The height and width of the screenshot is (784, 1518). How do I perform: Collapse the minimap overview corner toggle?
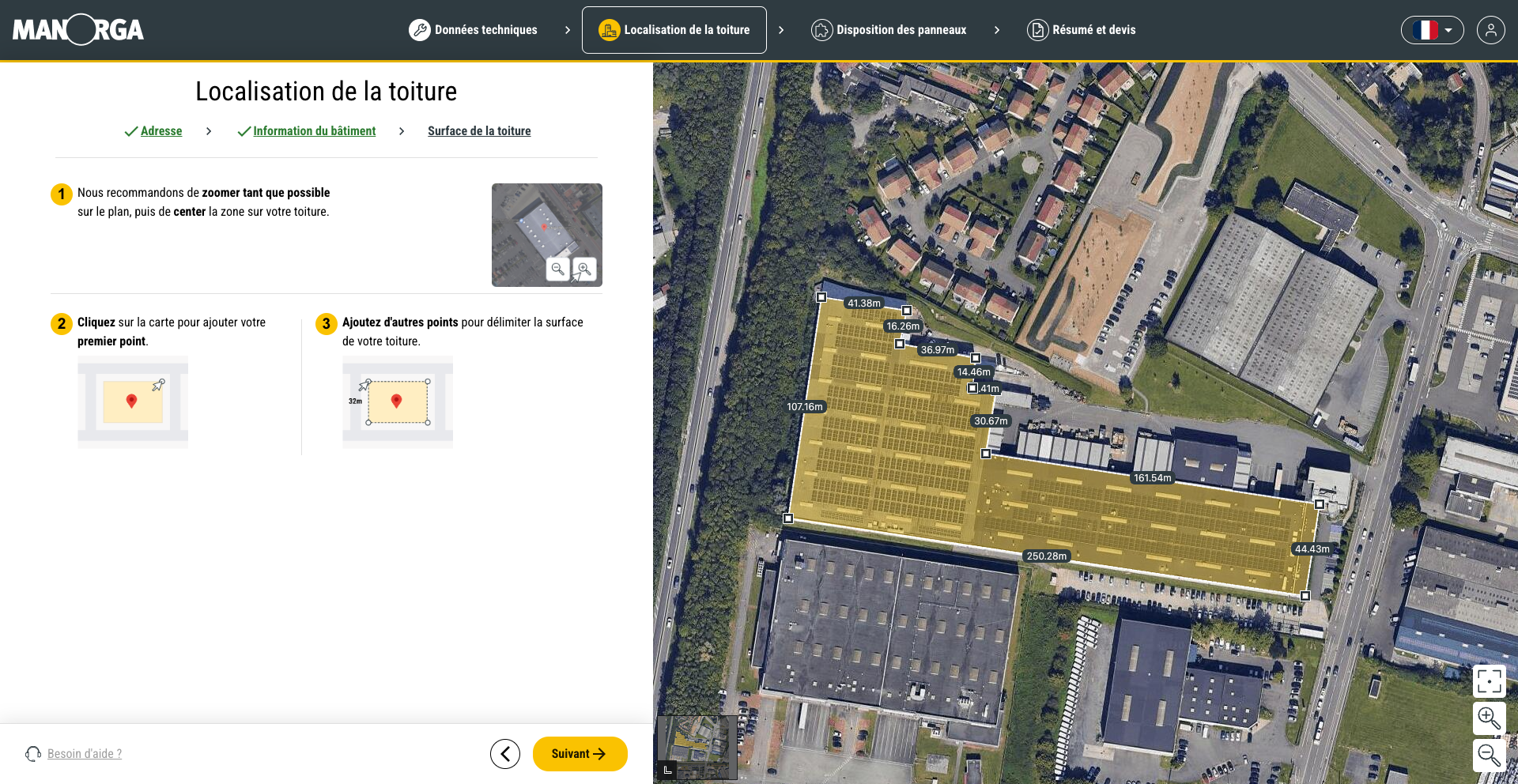click(667, 770)
